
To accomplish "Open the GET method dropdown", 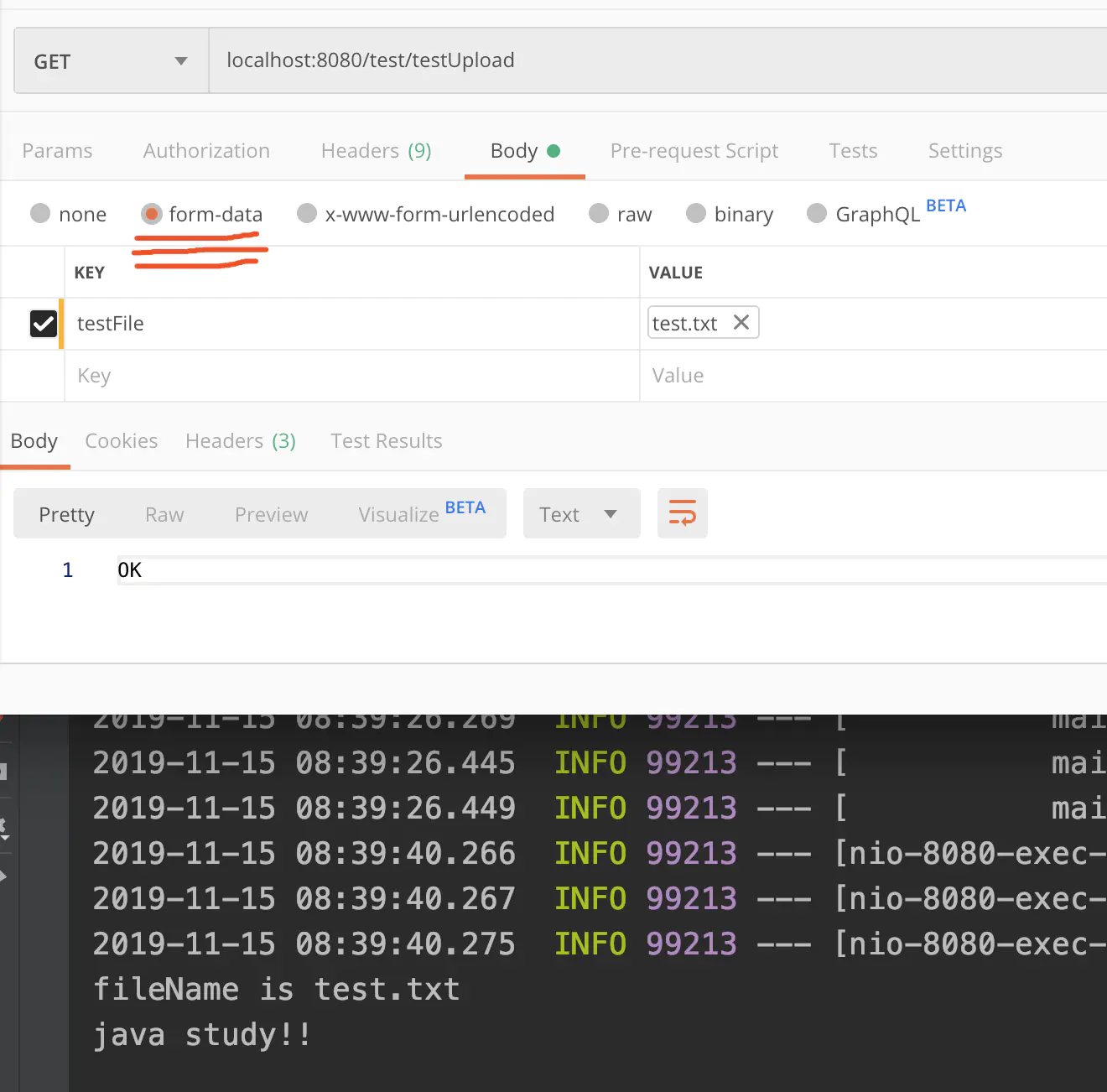I will [x=112, y=61].
